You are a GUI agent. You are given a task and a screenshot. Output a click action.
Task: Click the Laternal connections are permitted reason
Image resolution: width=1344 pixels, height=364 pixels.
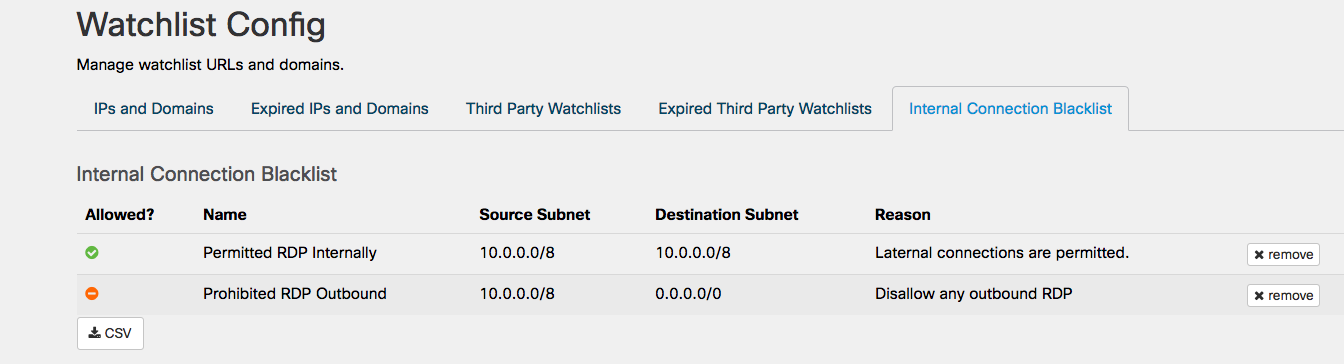1002,253
